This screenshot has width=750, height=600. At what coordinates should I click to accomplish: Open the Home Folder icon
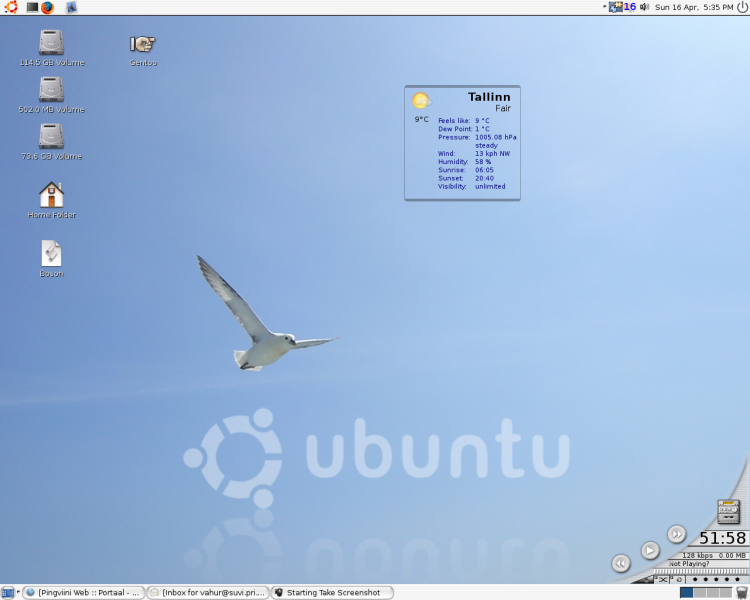pyautogui.click(x=52, y=200)
